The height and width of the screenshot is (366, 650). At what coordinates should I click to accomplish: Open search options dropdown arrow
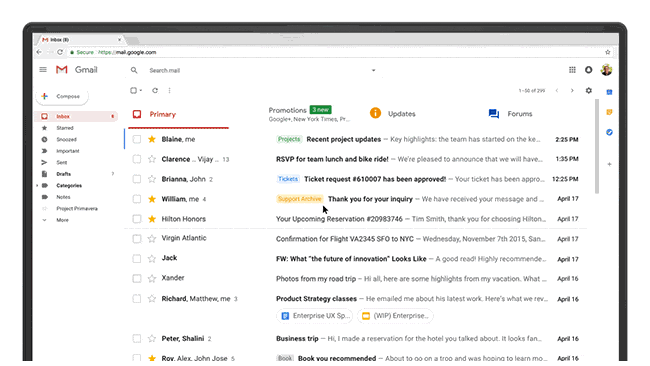(x=374, y=70)
